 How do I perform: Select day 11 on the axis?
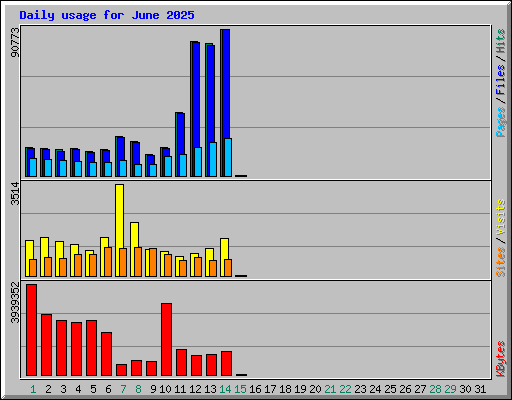tap(180, 389)
